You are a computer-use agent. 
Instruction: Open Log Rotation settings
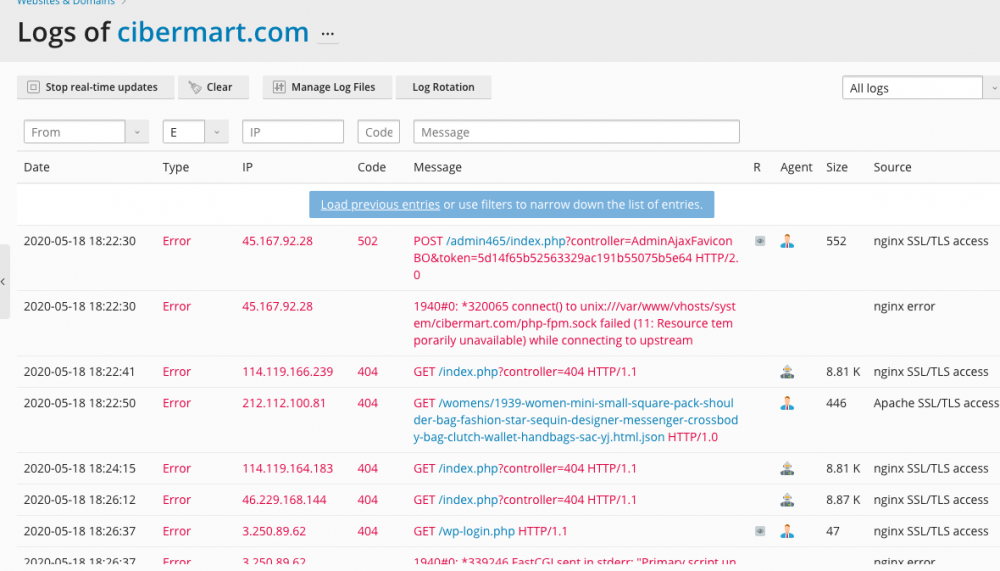(443, 87)
